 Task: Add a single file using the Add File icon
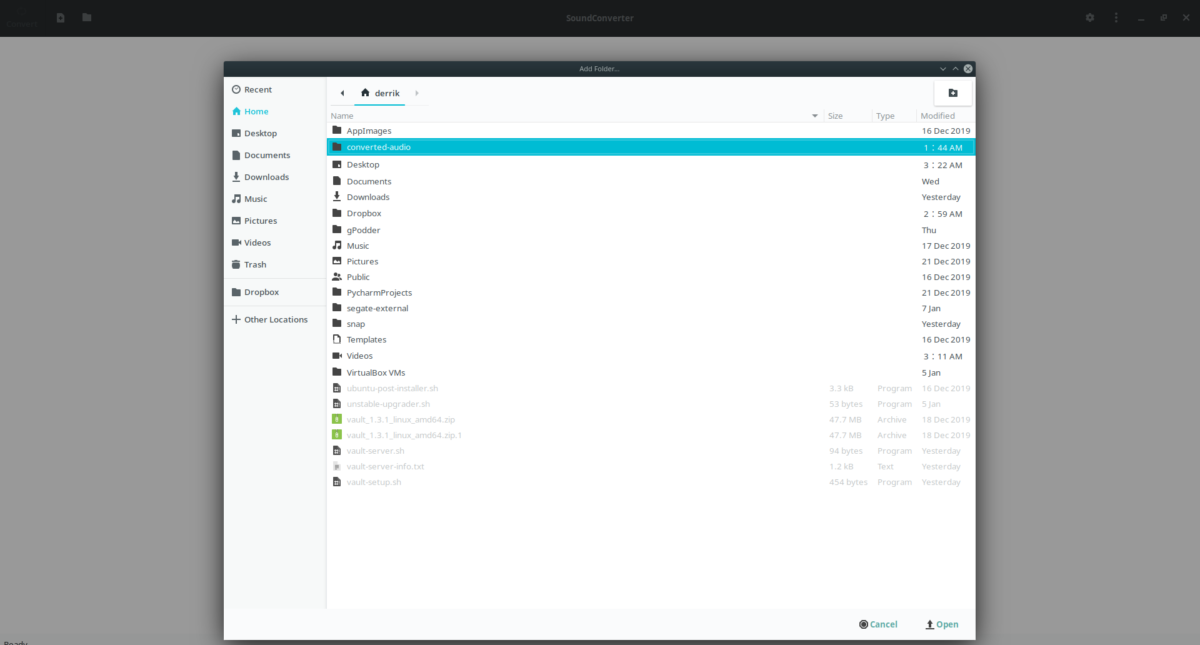point(60,17)
